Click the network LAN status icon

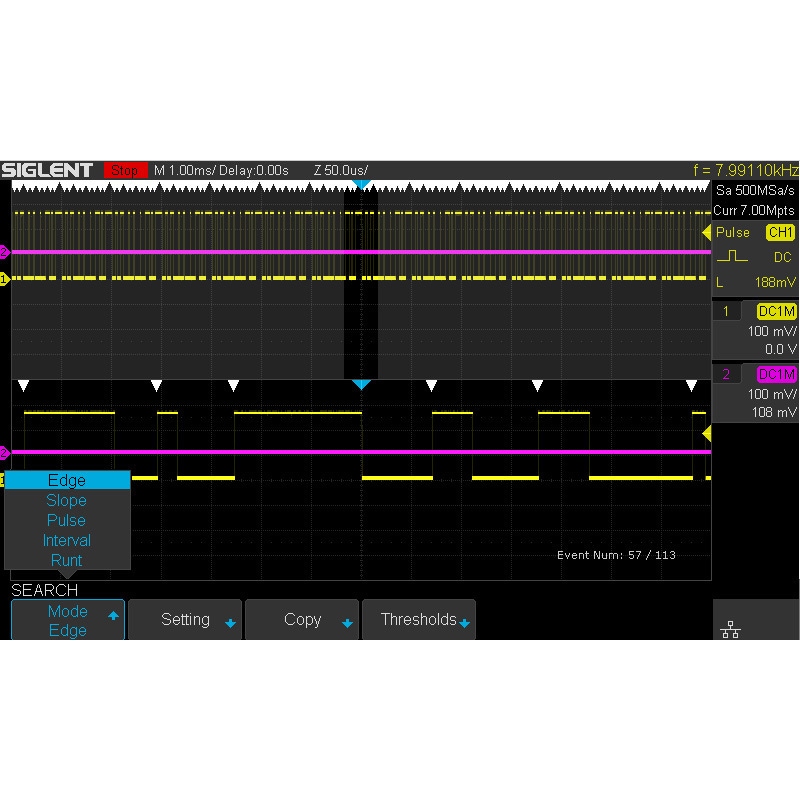pos(730,630)
